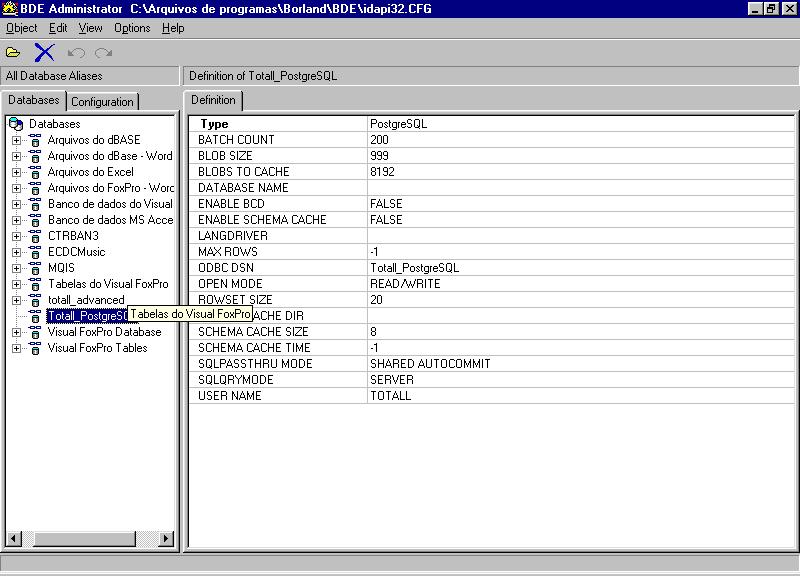Viewport: 800px width, 576px height.
Task: Click the tree's right scroll arrow
Action: pyautogui.click(x=165, y=538)
